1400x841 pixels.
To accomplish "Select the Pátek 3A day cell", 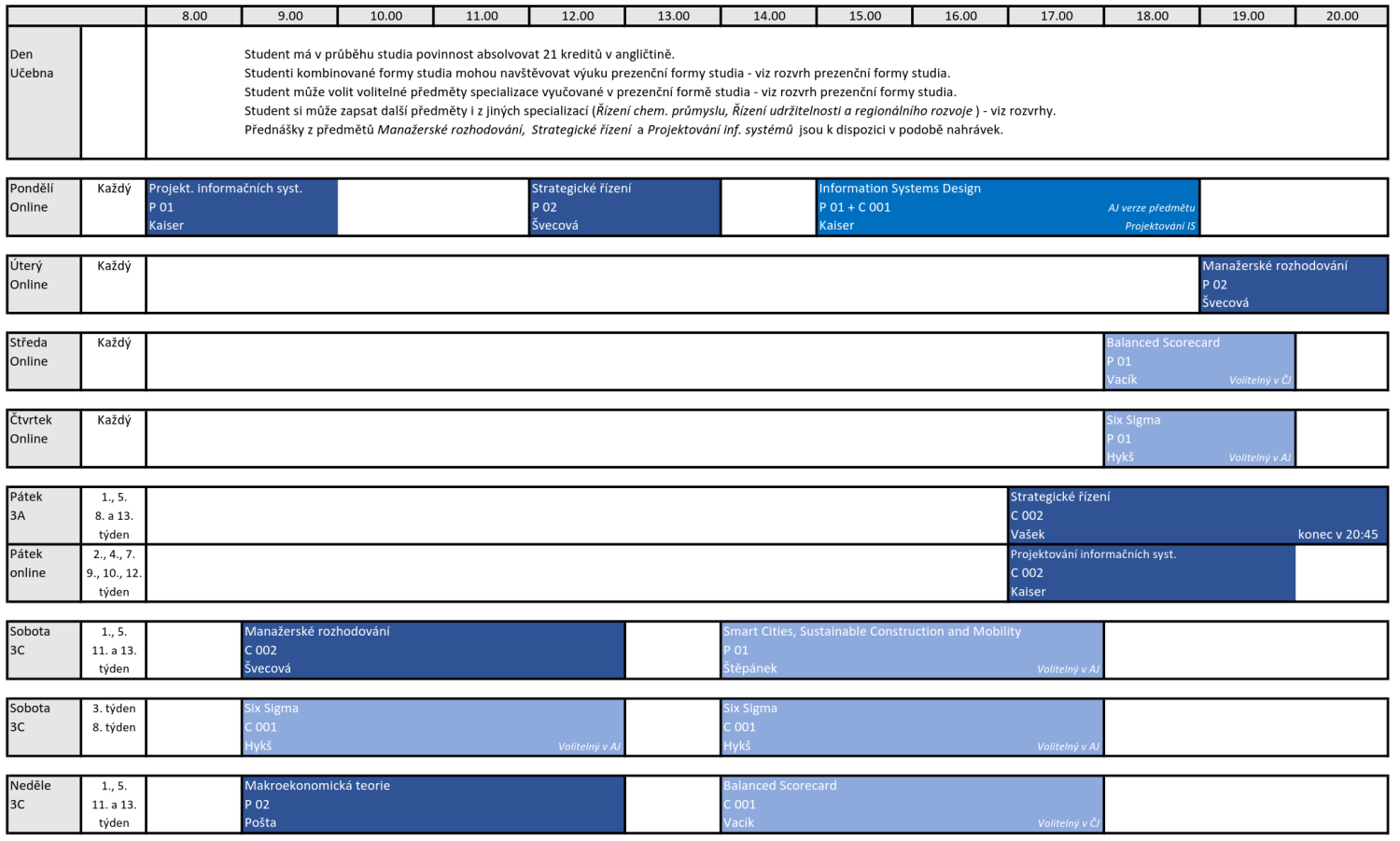I will 44,515.
